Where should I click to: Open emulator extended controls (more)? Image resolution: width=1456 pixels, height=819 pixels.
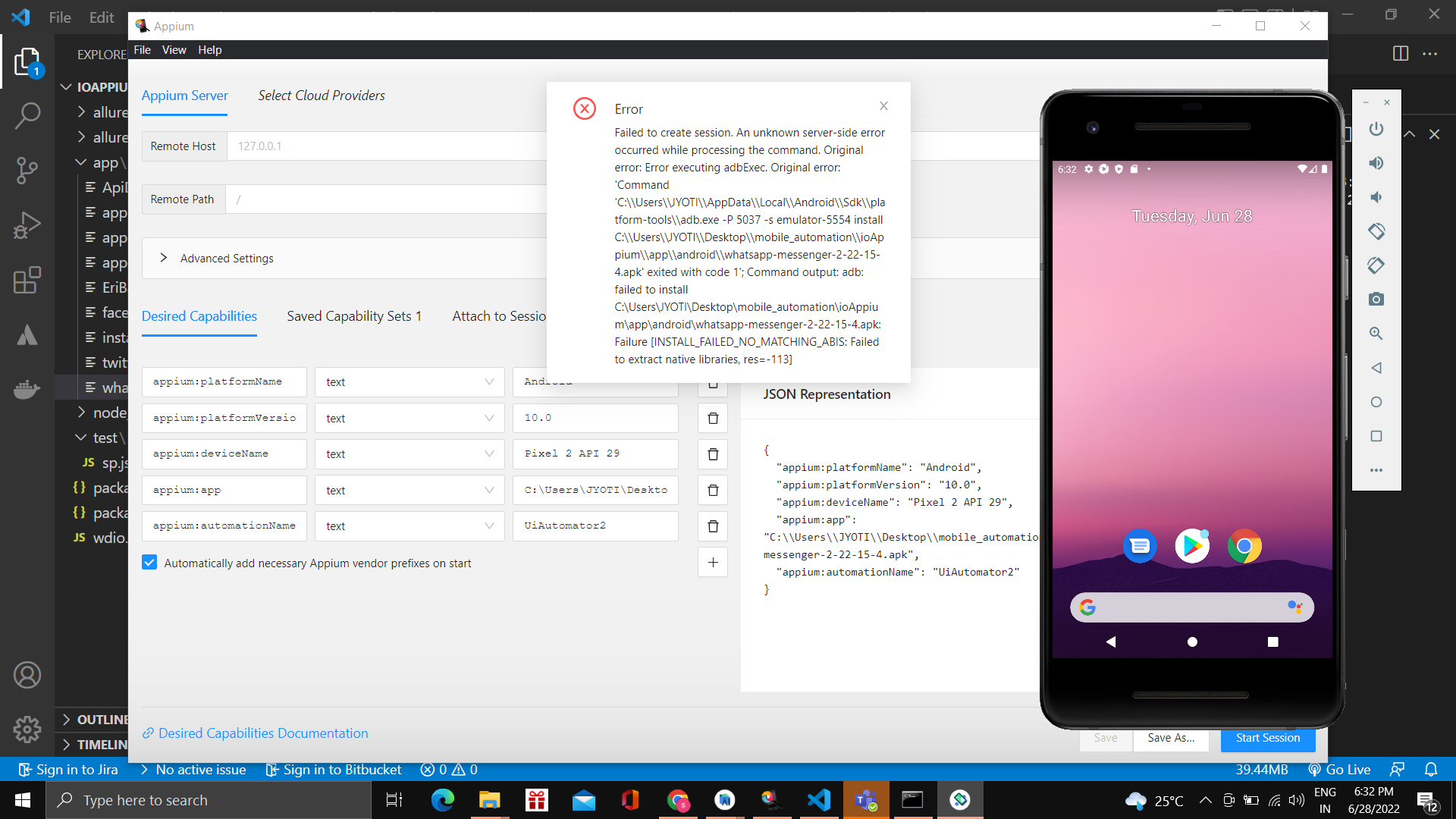(1376, 470)
